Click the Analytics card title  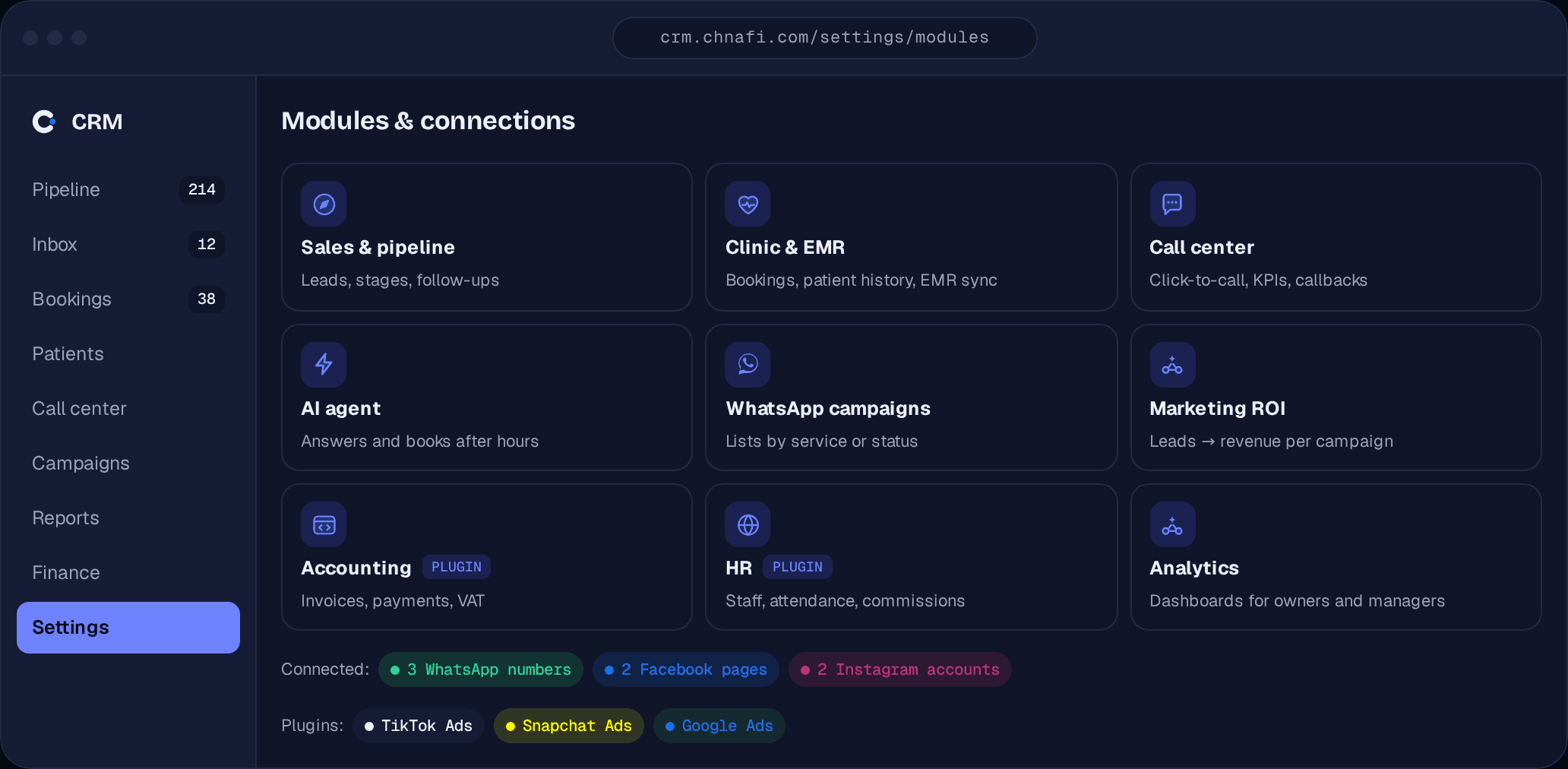coord(1194,568)
